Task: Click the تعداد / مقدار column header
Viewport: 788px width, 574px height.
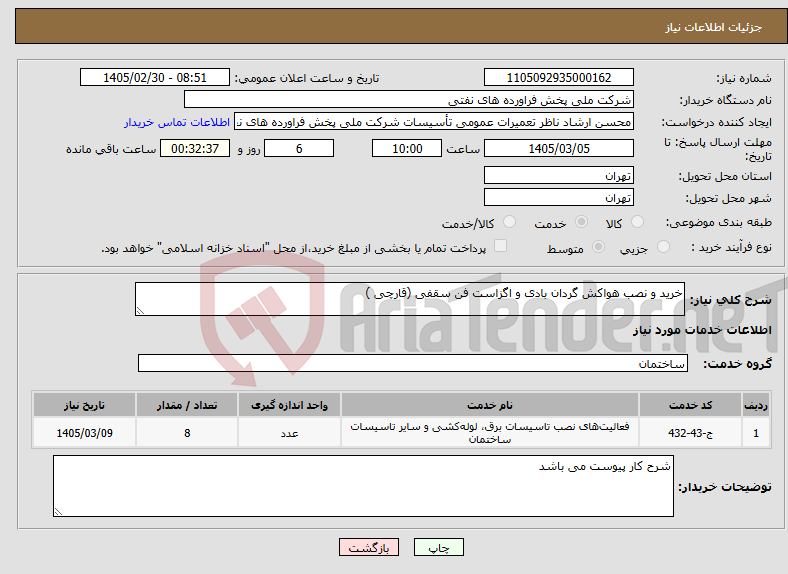Action: click(187, 405)
